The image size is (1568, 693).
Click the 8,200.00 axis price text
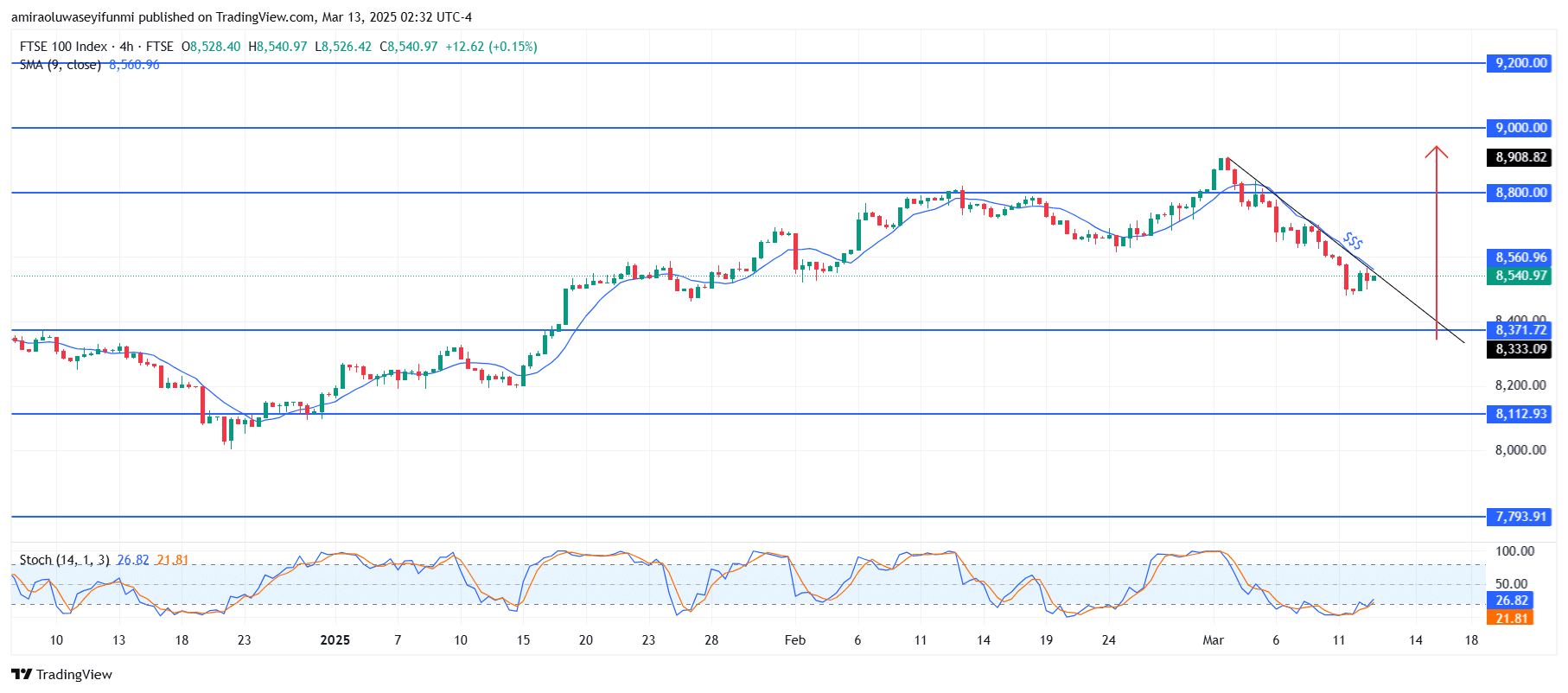[1520, 385]
